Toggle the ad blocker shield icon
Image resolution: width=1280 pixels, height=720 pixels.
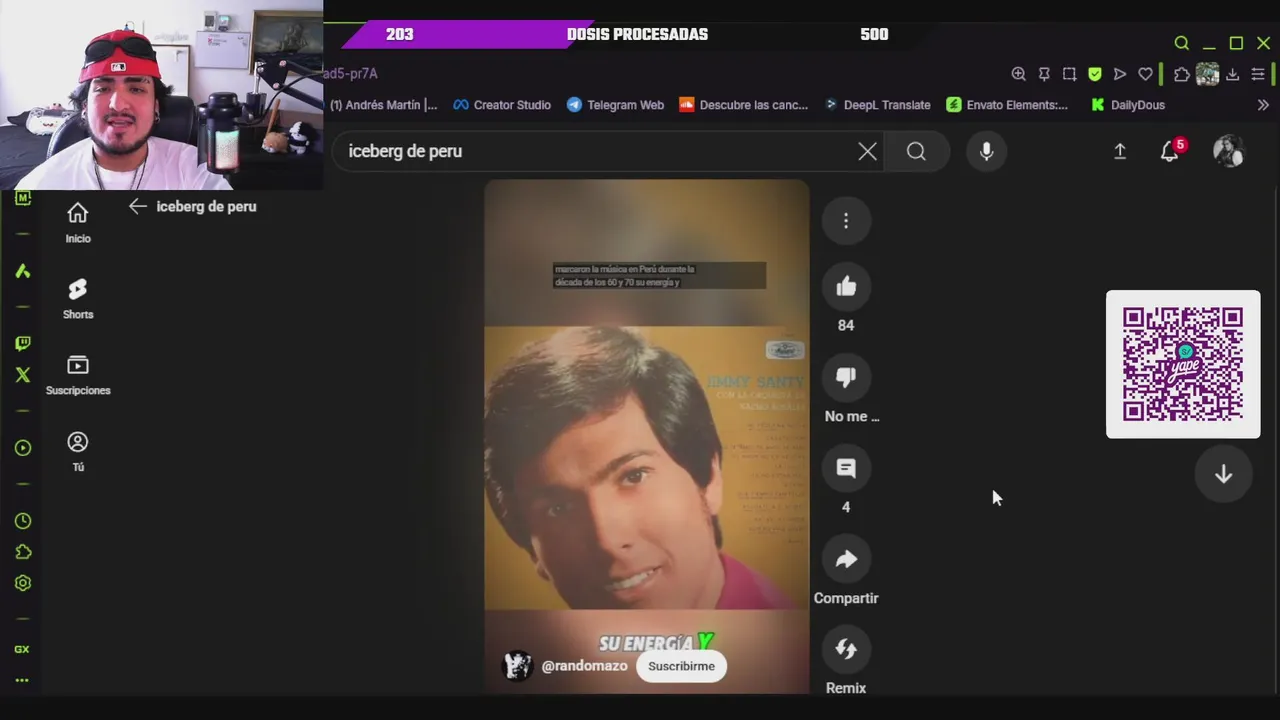(x=1095, y=74)
